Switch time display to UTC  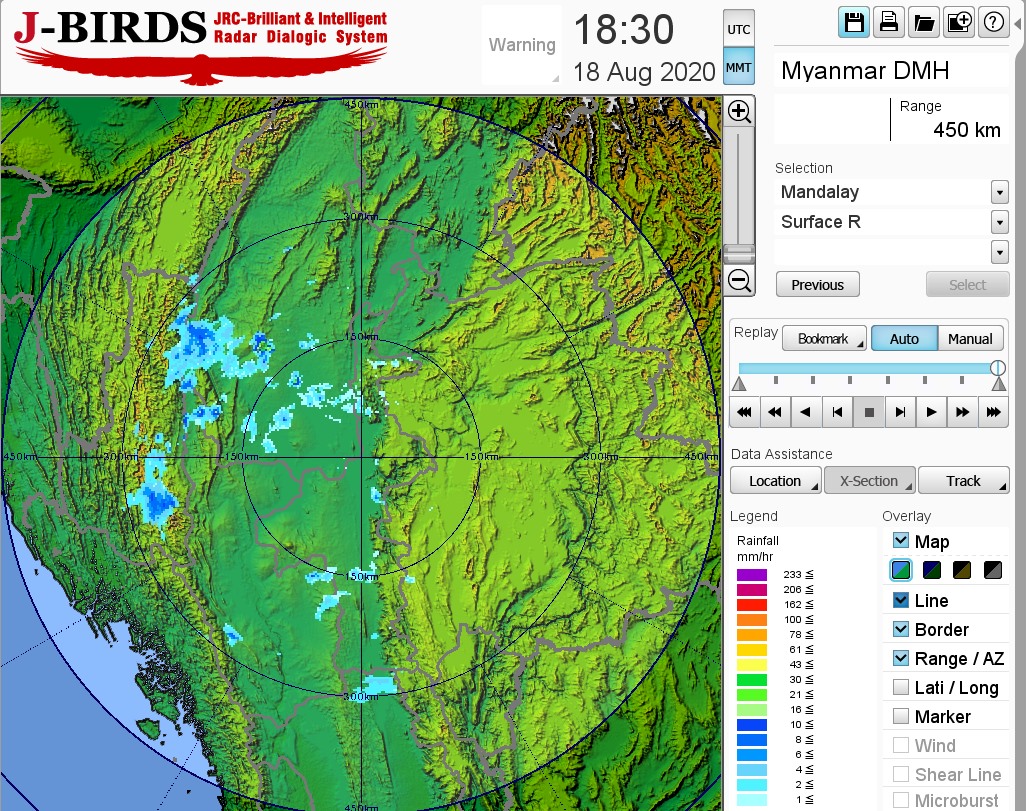(x=738, y=30)
